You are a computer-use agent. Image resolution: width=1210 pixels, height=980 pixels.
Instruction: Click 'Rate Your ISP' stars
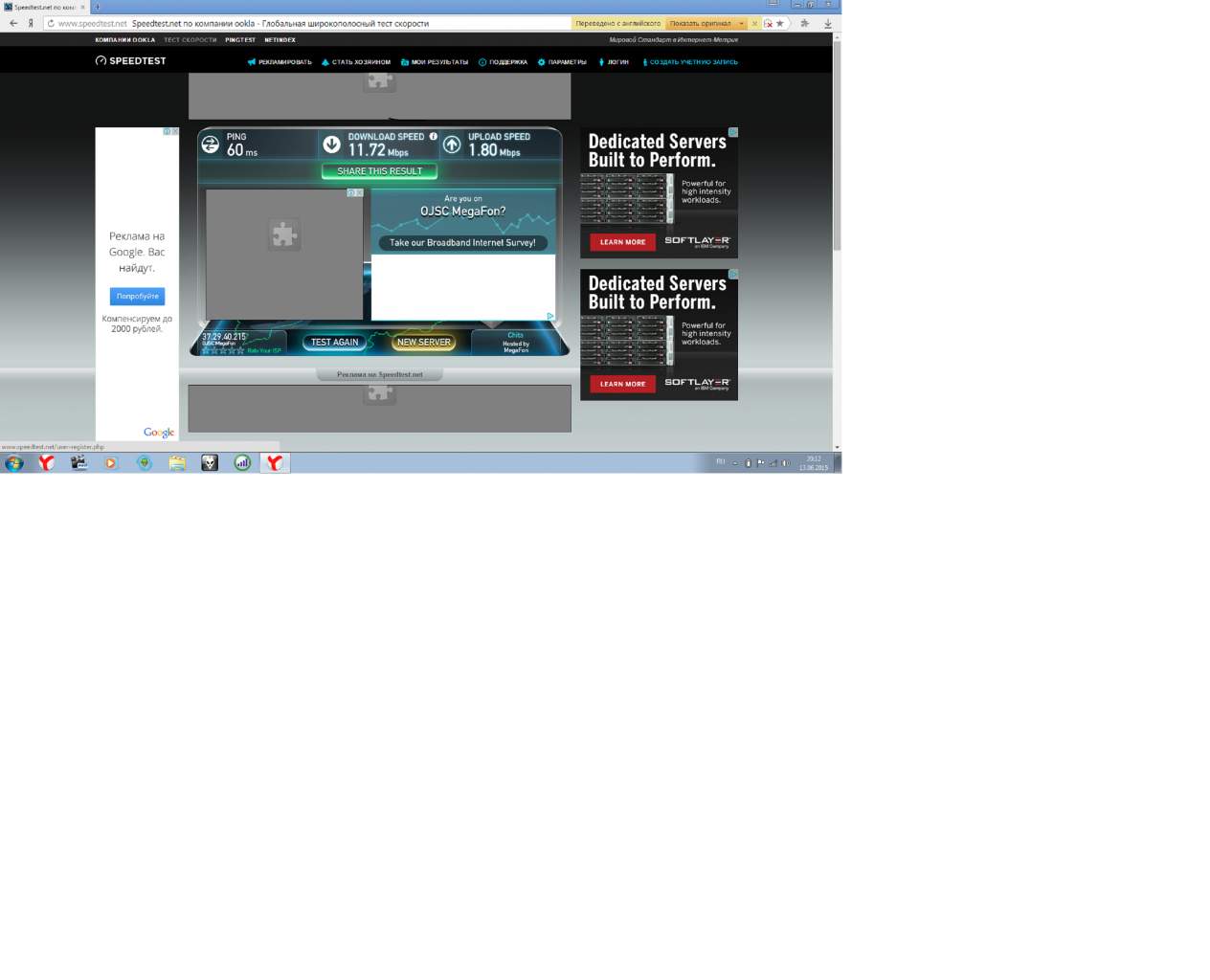(x=222, y=351)
